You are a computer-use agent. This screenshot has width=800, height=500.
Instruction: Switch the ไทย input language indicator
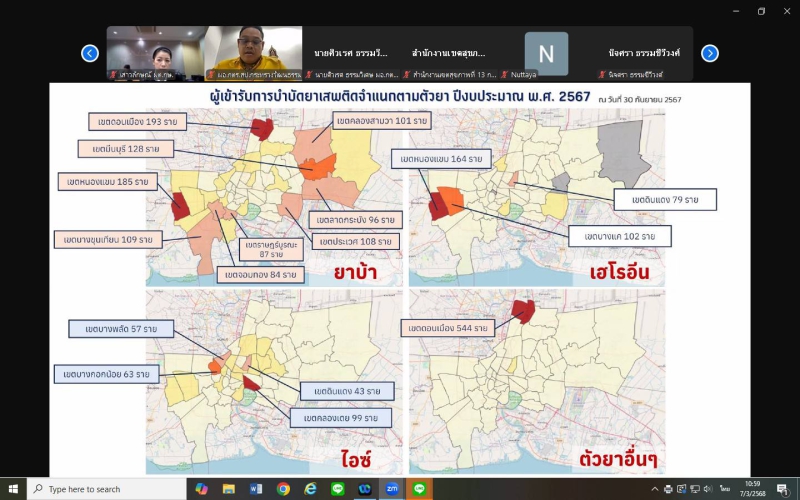coord(724,489)
